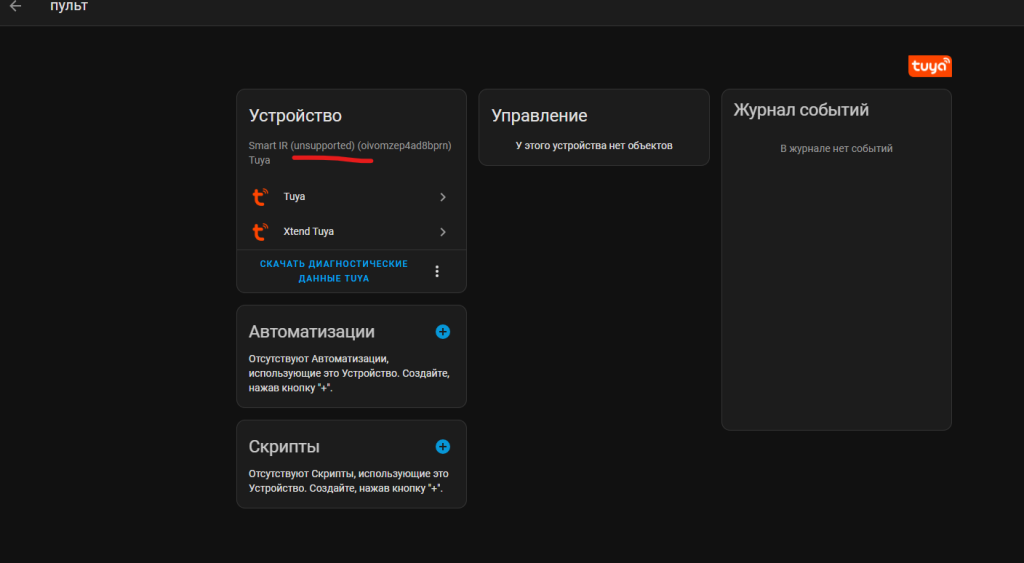1024x563 pixels.
Task: Click the Xtend Tuya integration icon
Action: click(x=260, y=232)
